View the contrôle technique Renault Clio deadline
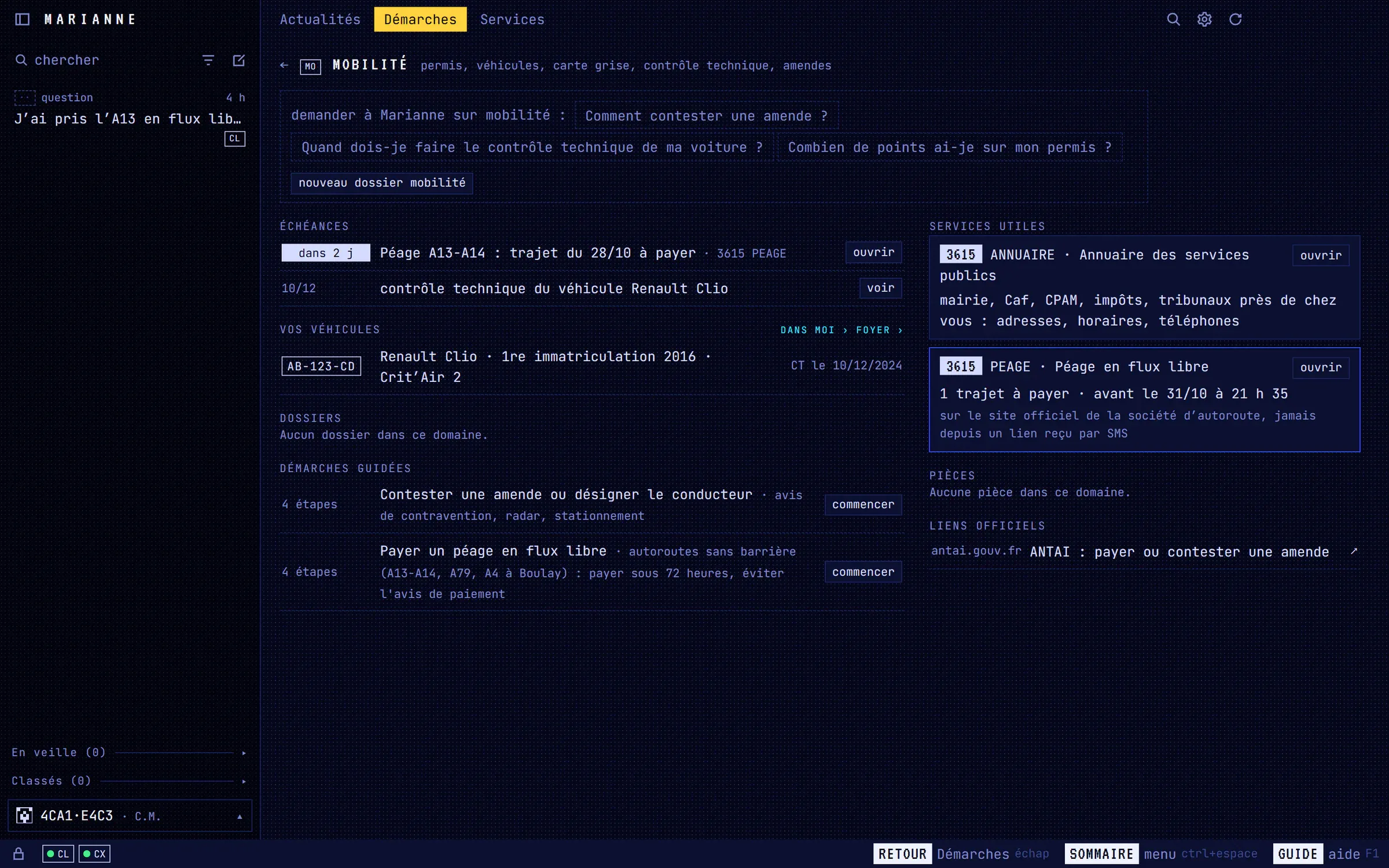Viewport: 1389px width, 868px height. 880,288
